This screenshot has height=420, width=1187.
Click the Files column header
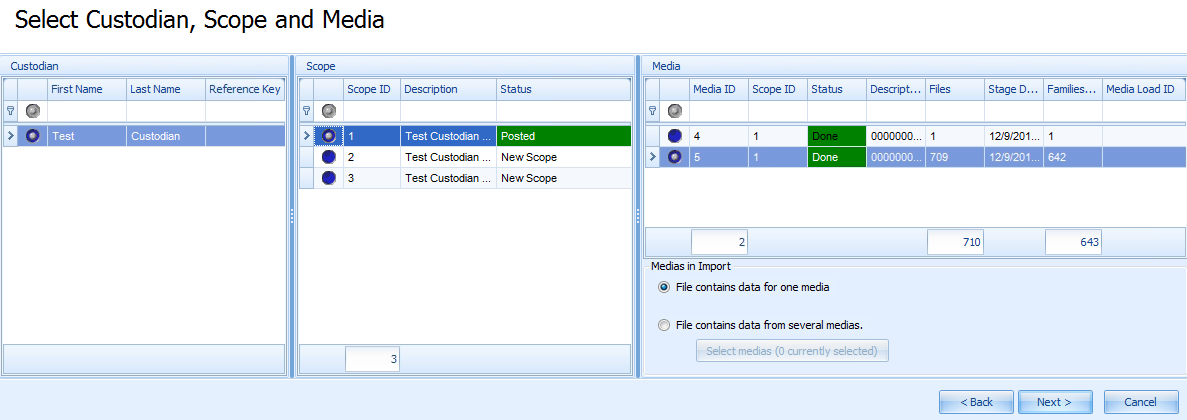955,89
